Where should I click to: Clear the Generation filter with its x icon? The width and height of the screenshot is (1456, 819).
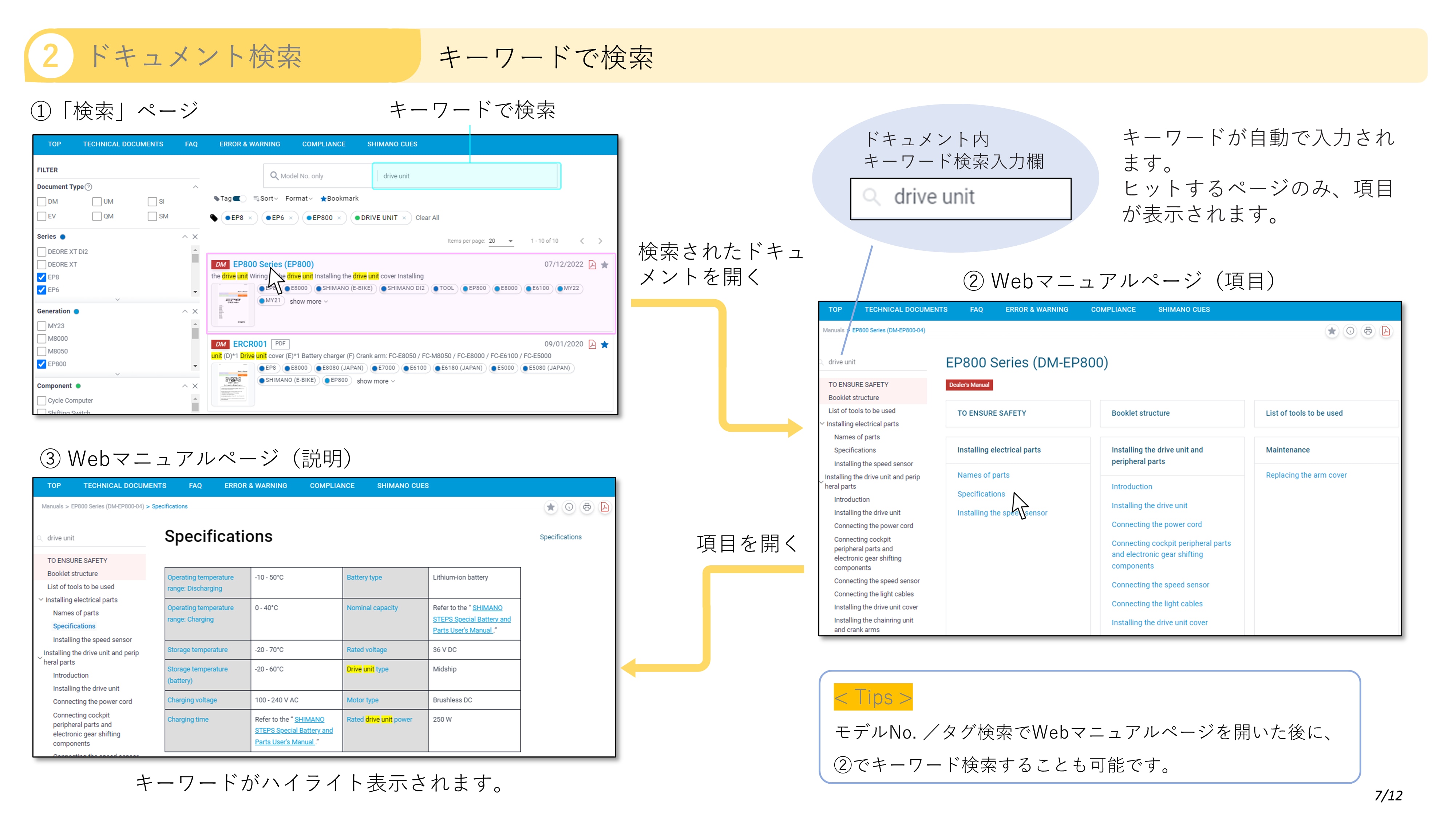coord(195,312)
